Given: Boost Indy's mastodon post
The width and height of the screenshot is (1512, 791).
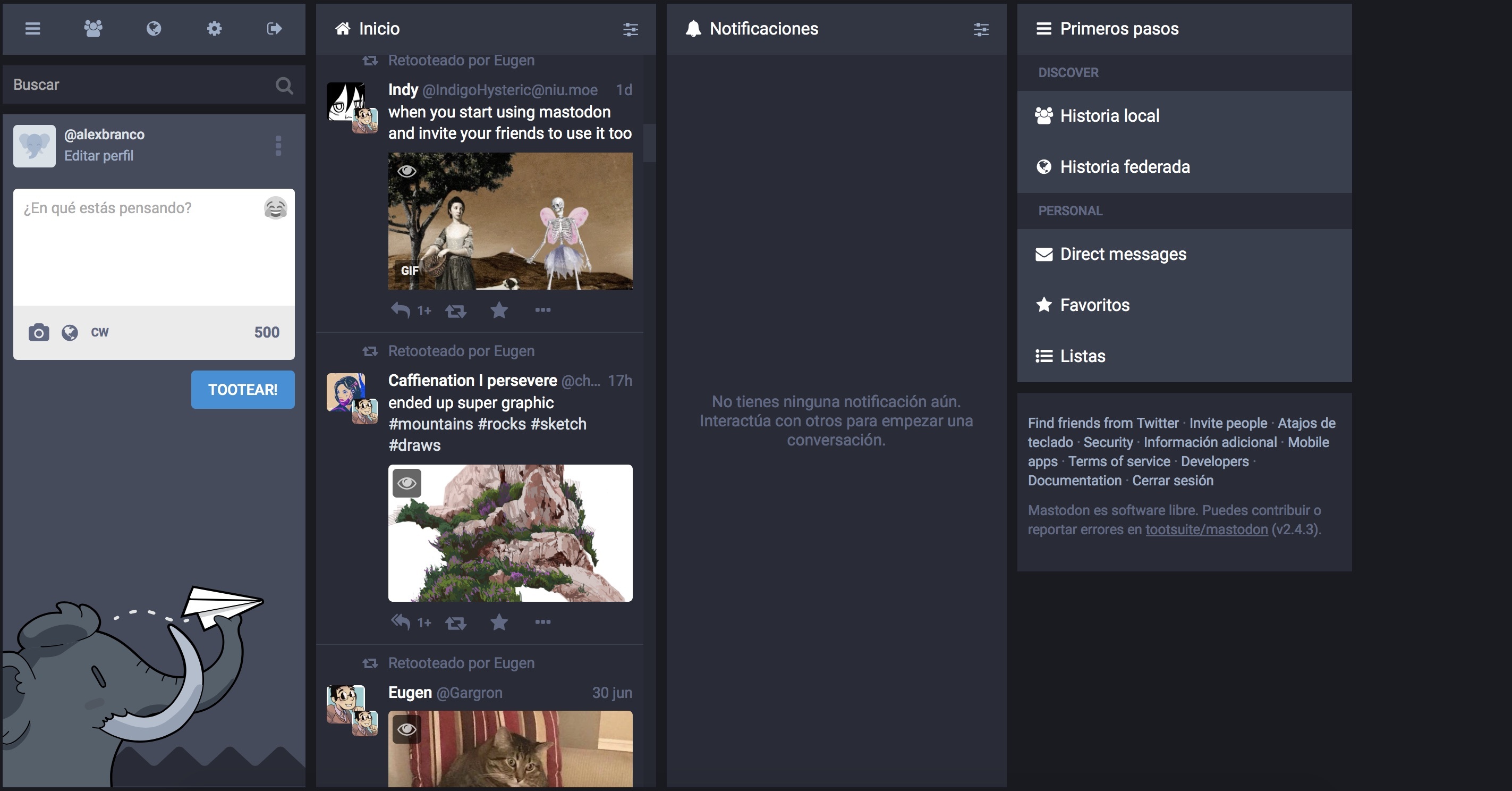Looking at the screenshot, I should (455, 310).
